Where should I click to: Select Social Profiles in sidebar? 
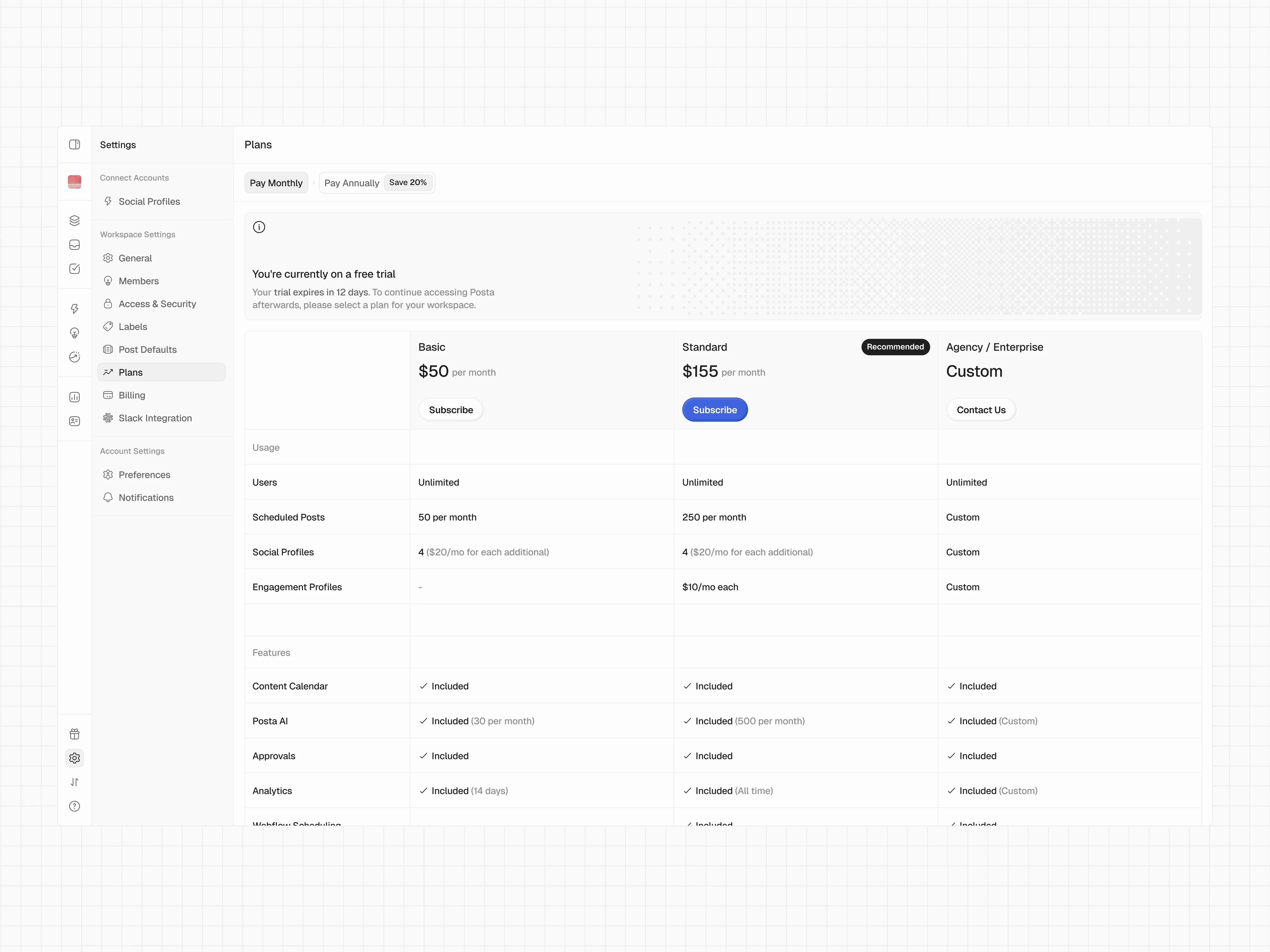pos(149,202)
